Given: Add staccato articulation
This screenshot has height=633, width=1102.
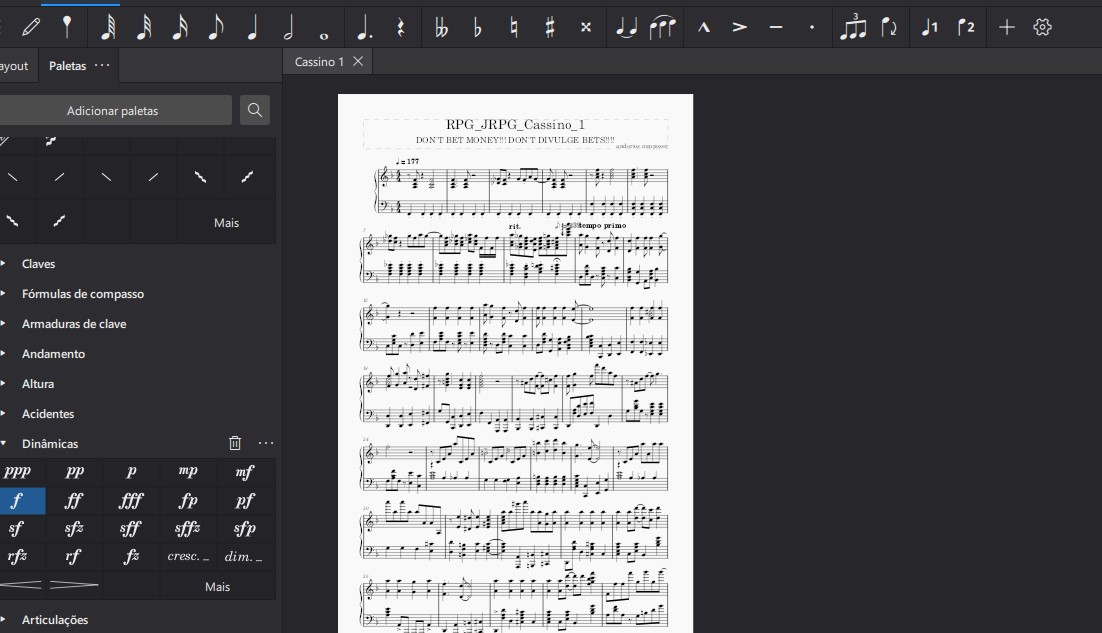Looking at the screenshot, I should coord(812,27).
